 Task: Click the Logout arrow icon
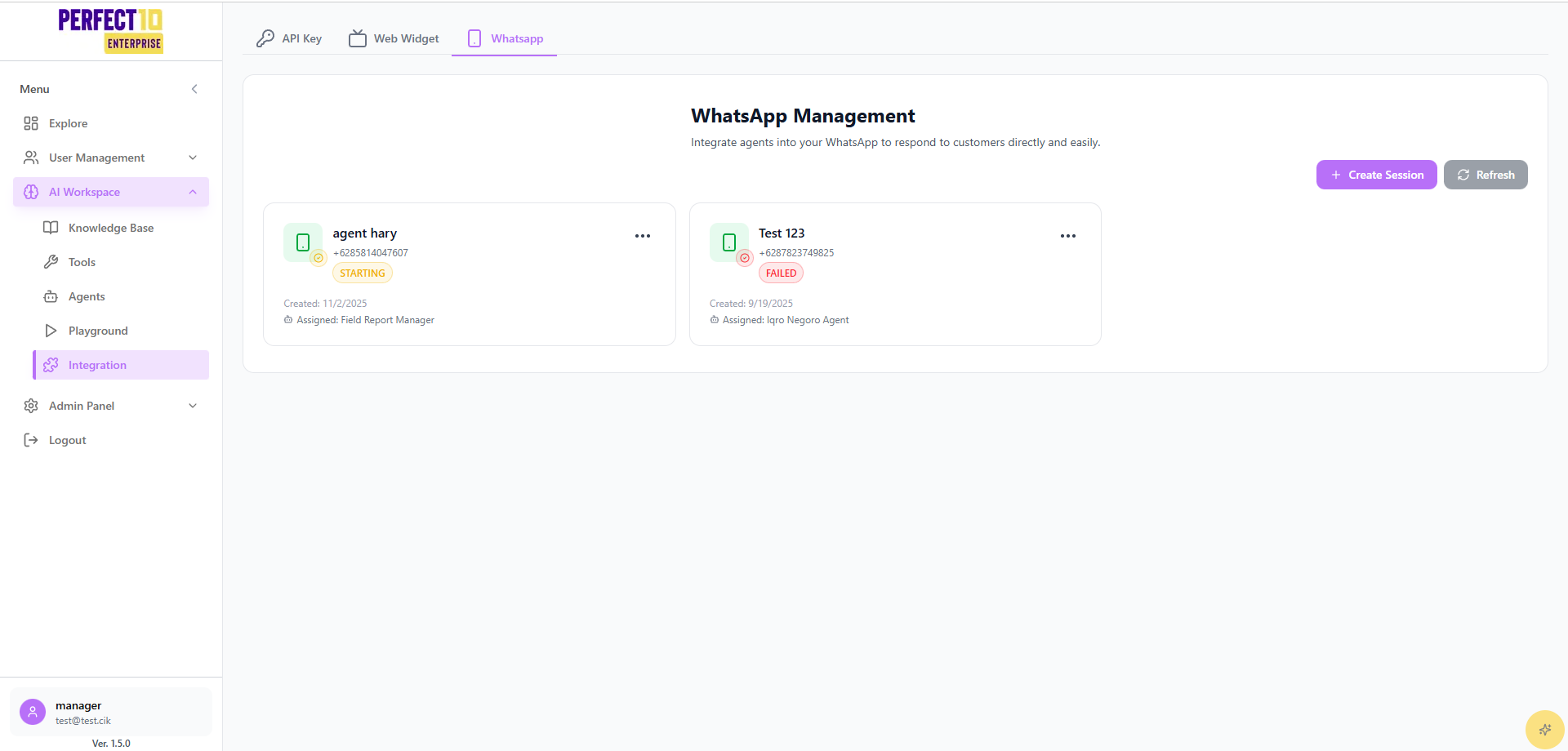pyautogui.click(x=31, y=440)
